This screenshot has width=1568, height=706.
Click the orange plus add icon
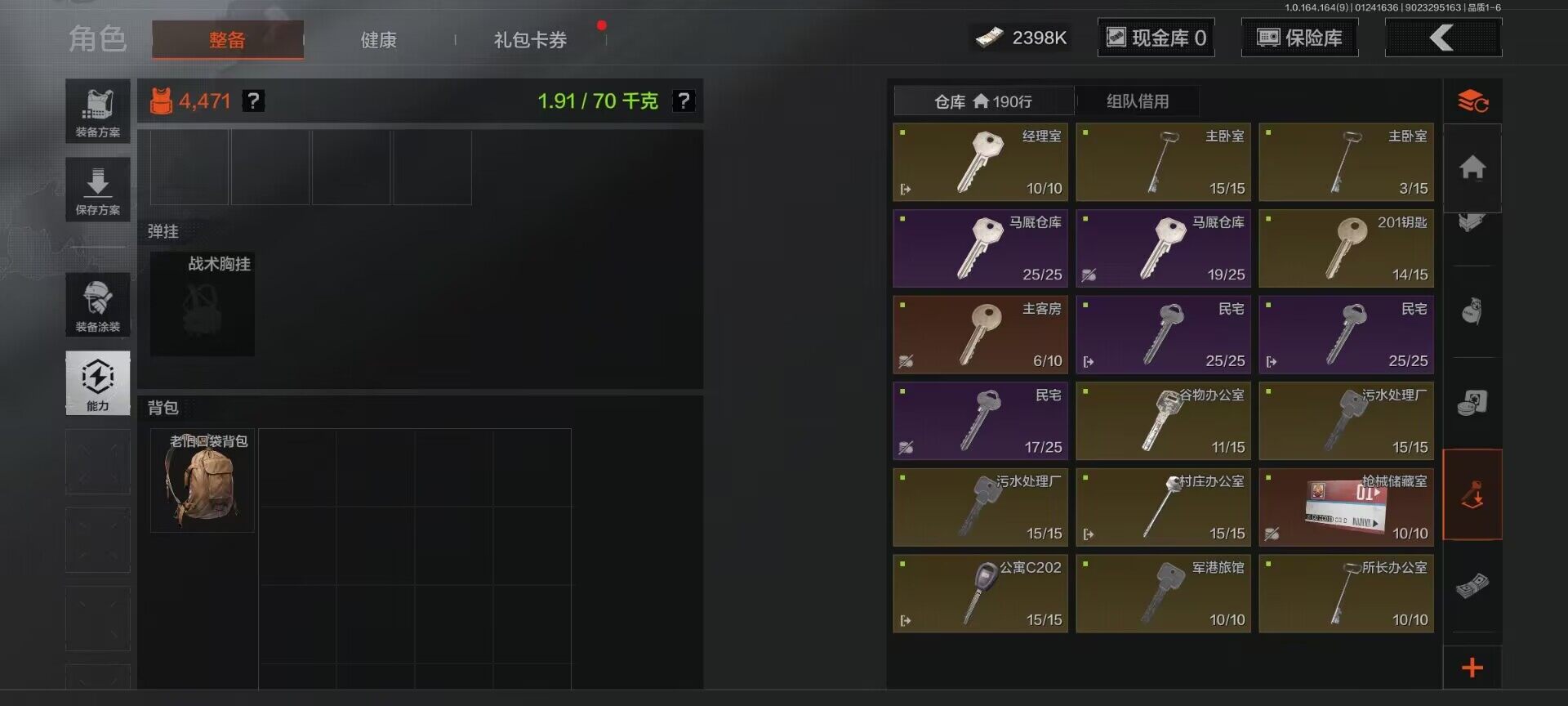1472,668
